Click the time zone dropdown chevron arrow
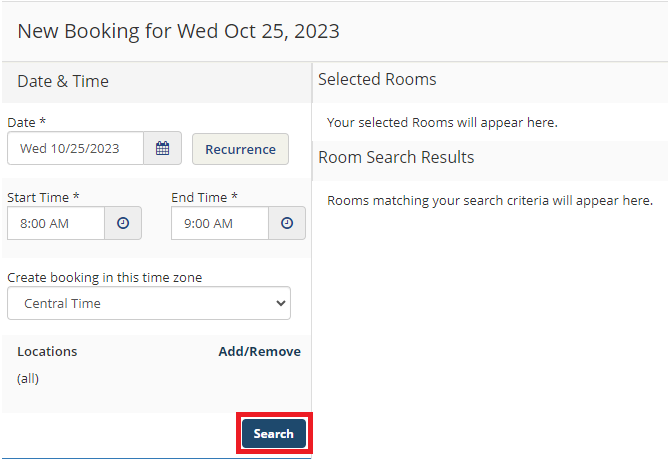The height and width of the screenshot is (459, 668). pyautogui.click(x=281, y=303)
